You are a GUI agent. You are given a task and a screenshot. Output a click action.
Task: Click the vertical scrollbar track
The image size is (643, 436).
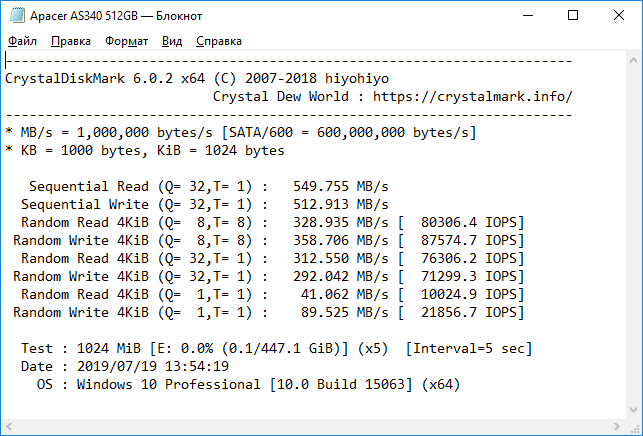pos(634,235)
